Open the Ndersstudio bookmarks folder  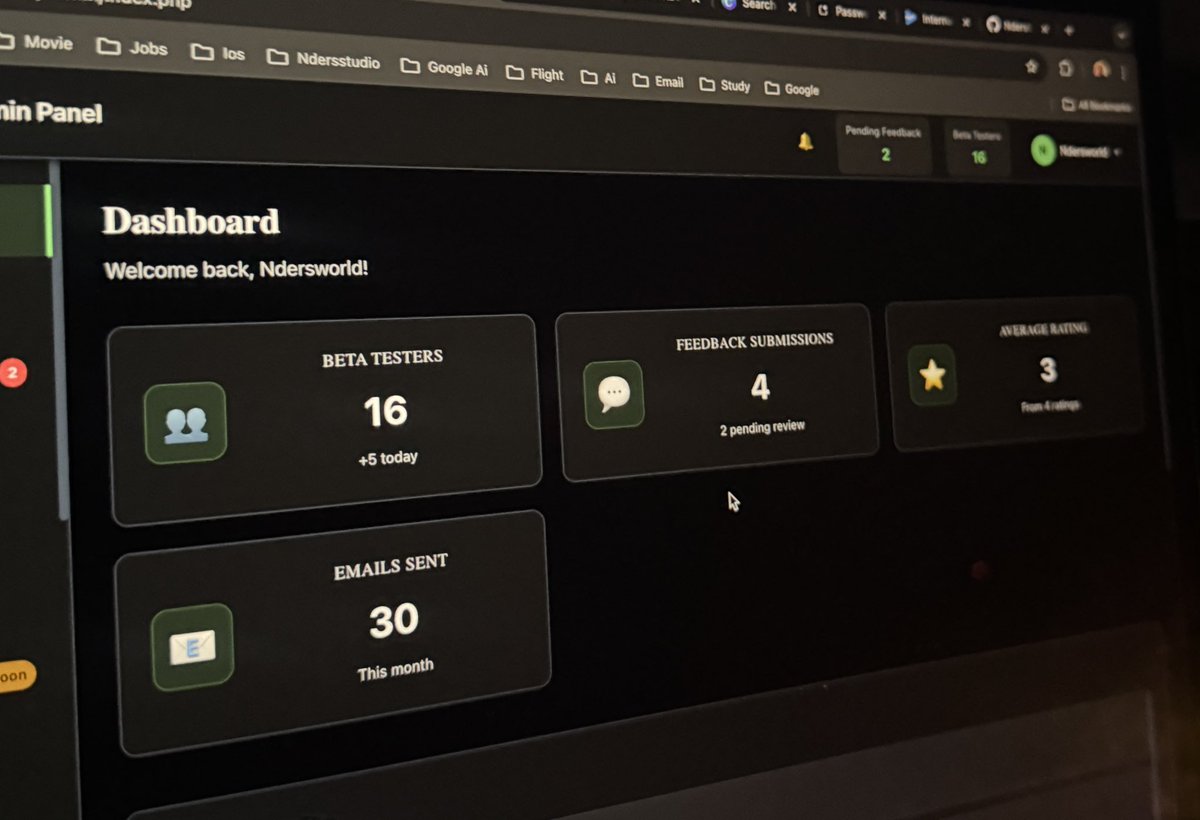324,59
